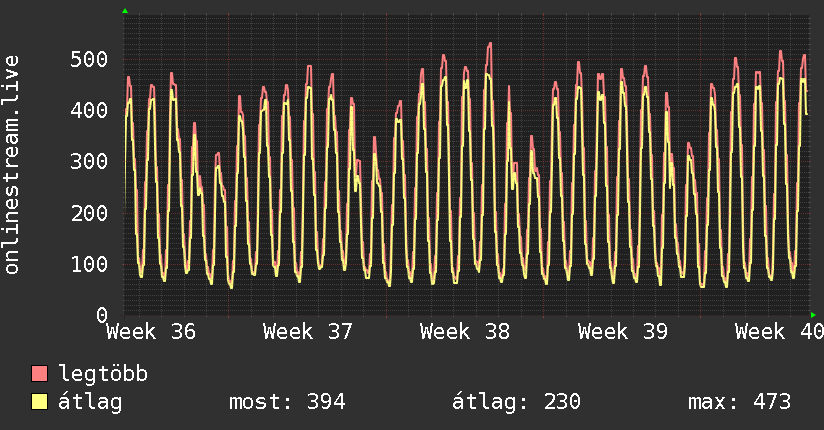The image size is (824, 430).
Task: Click the 500 y-axis value
Action: click(89, 59)
